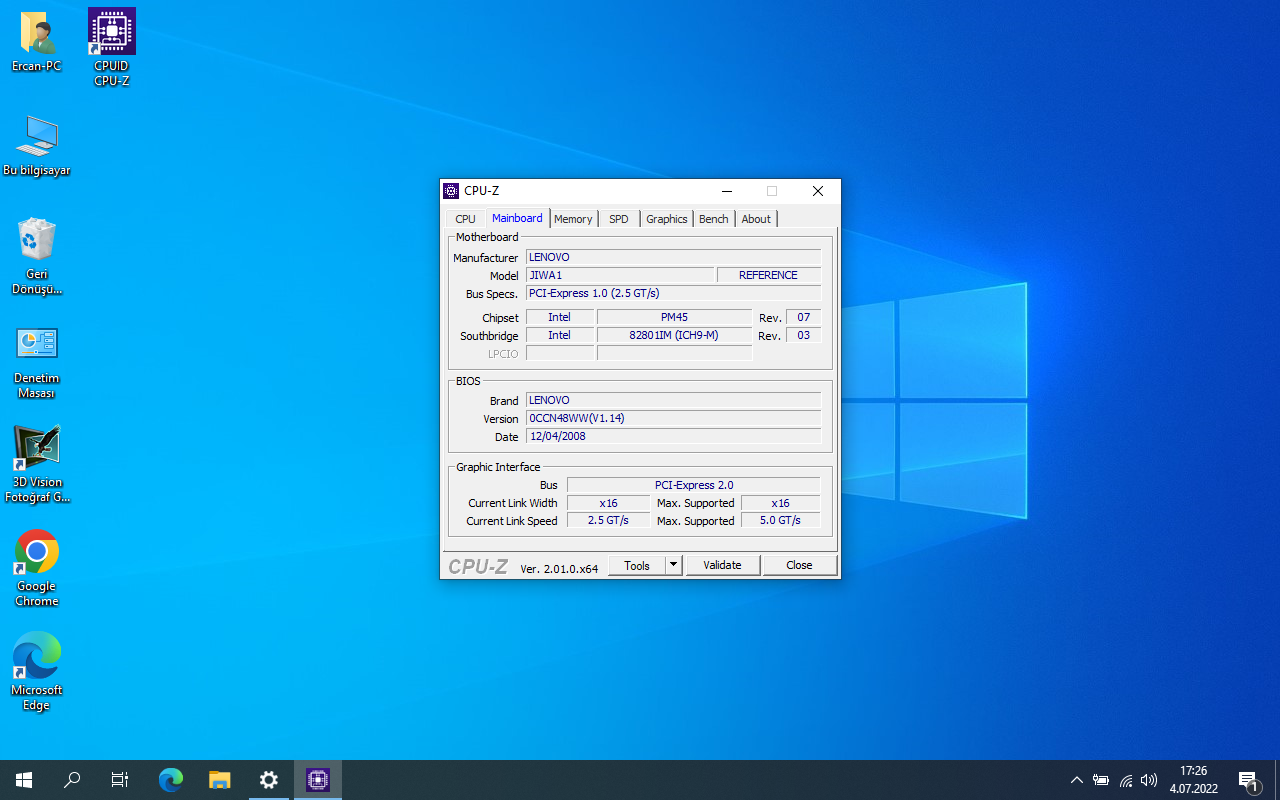Open the Wi-Fi network tray icon
The width and height of the screenshot is (1280, 800).
tap(1126, 780)
